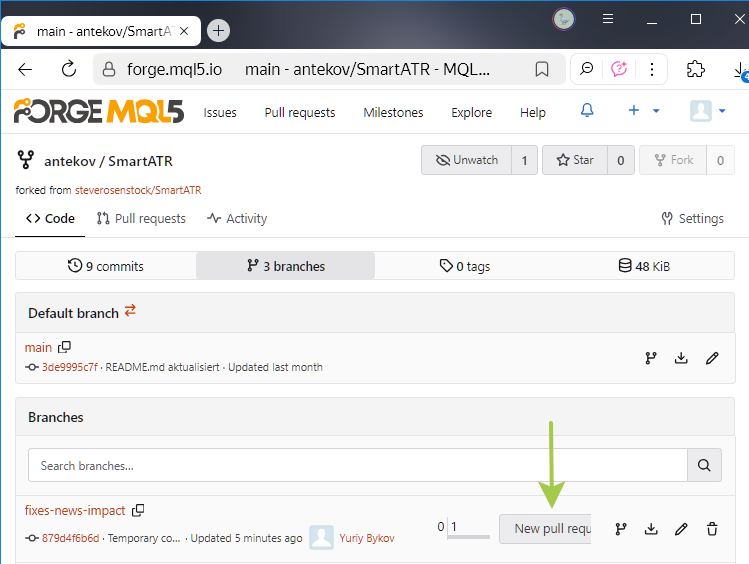Viewport: 749px width, 564px height.
Task: Open the fixes-news-impact branch link
Action: pos(75,511)
